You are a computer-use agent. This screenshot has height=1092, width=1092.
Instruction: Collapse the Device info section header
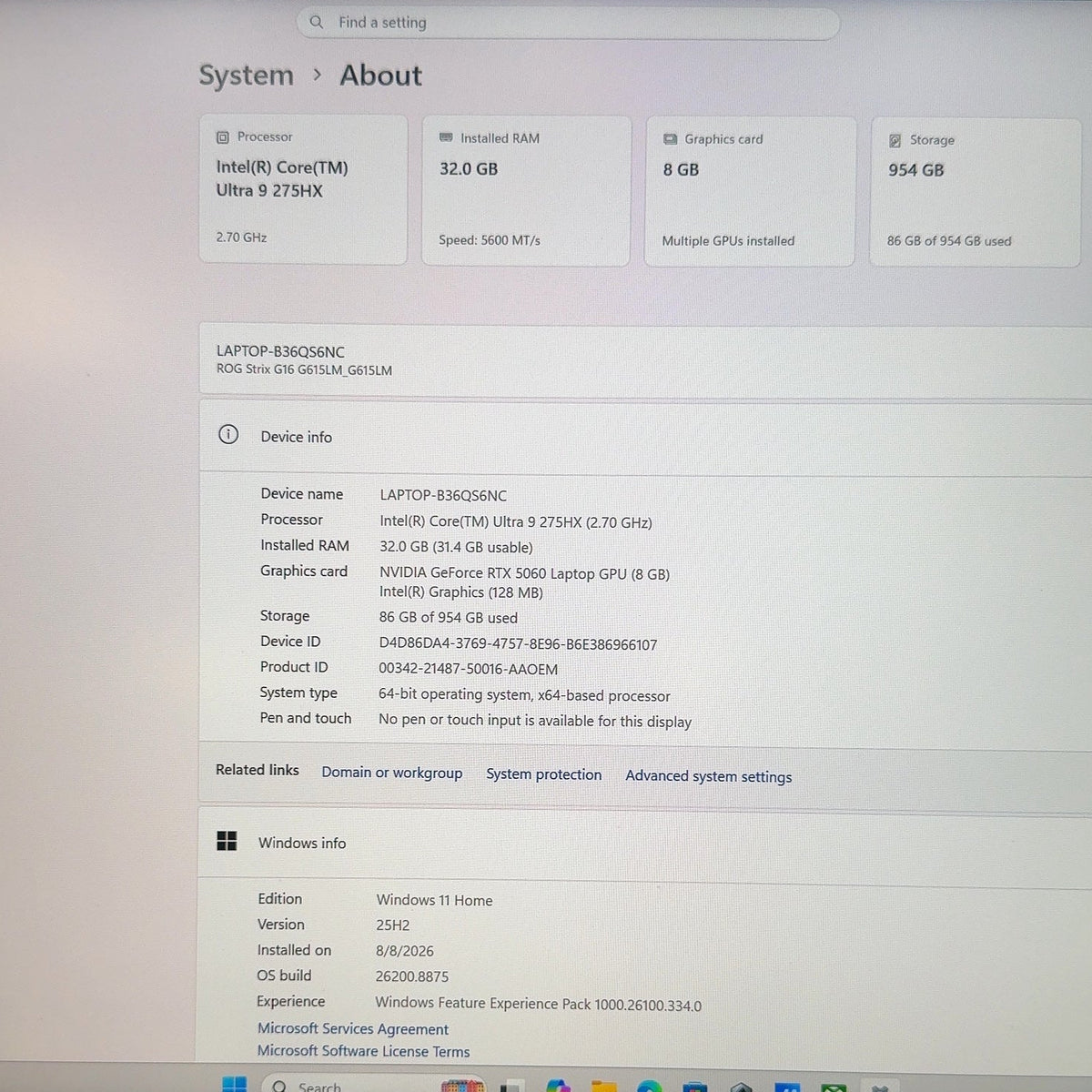tap(645, 436)
